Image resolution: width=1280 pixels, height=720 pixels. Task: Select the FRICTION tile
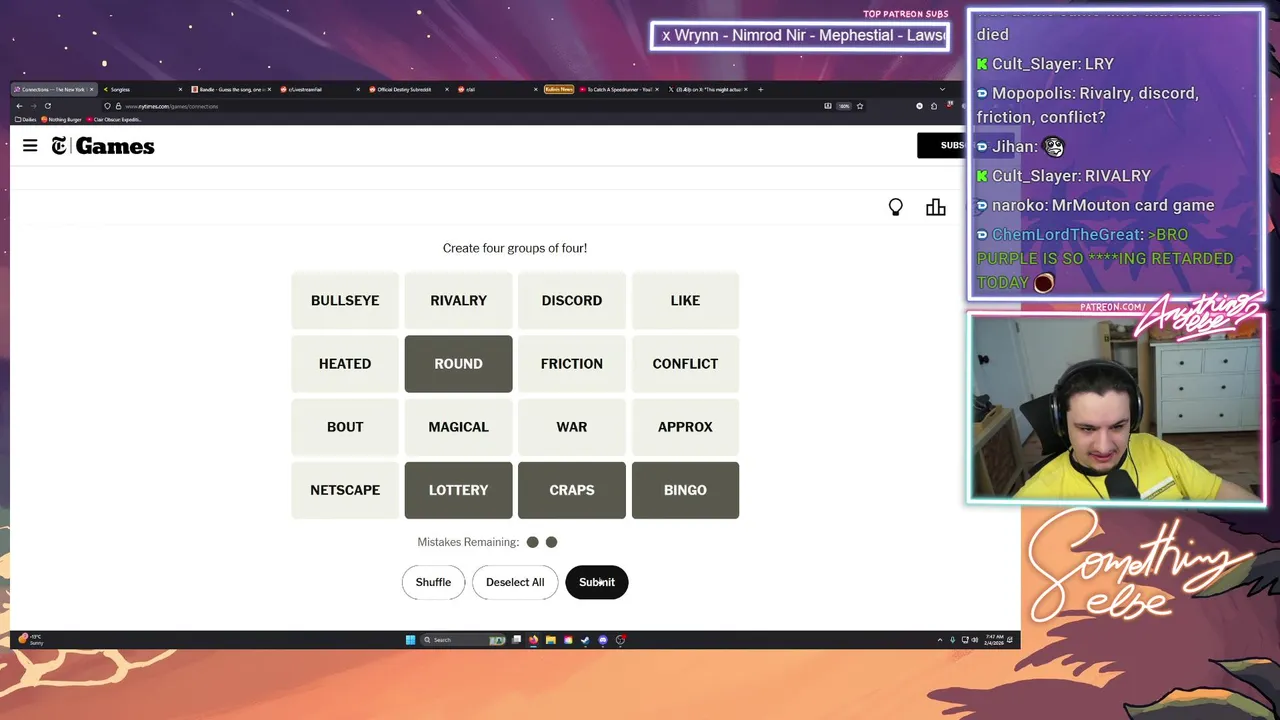point(572,364)
